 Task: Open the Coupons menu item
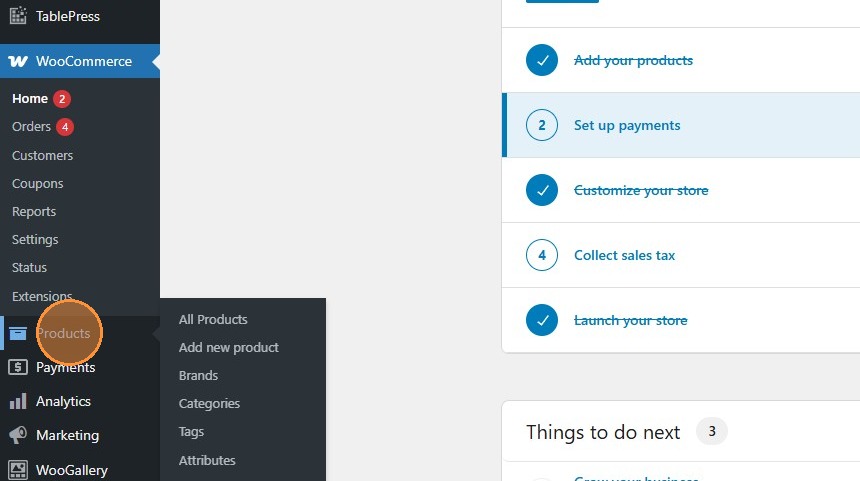(x=37, y=183)
